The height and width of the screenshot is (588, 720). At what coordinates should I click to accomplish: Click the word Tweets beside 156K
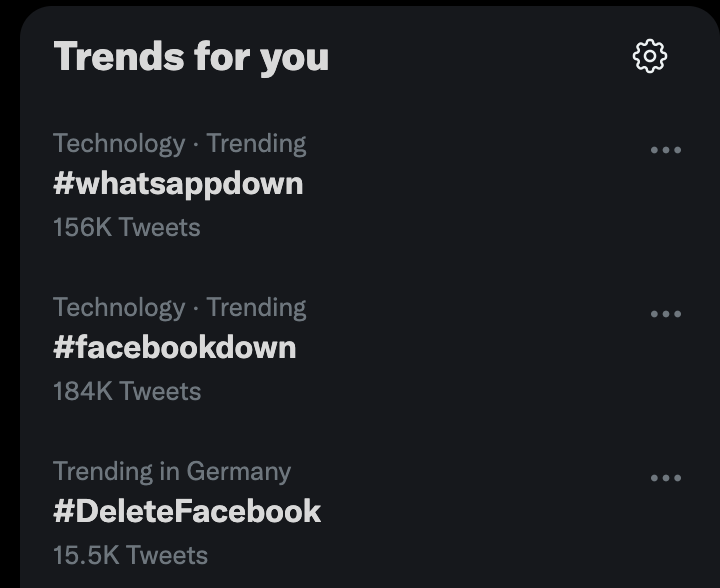[x=160, y=227]
